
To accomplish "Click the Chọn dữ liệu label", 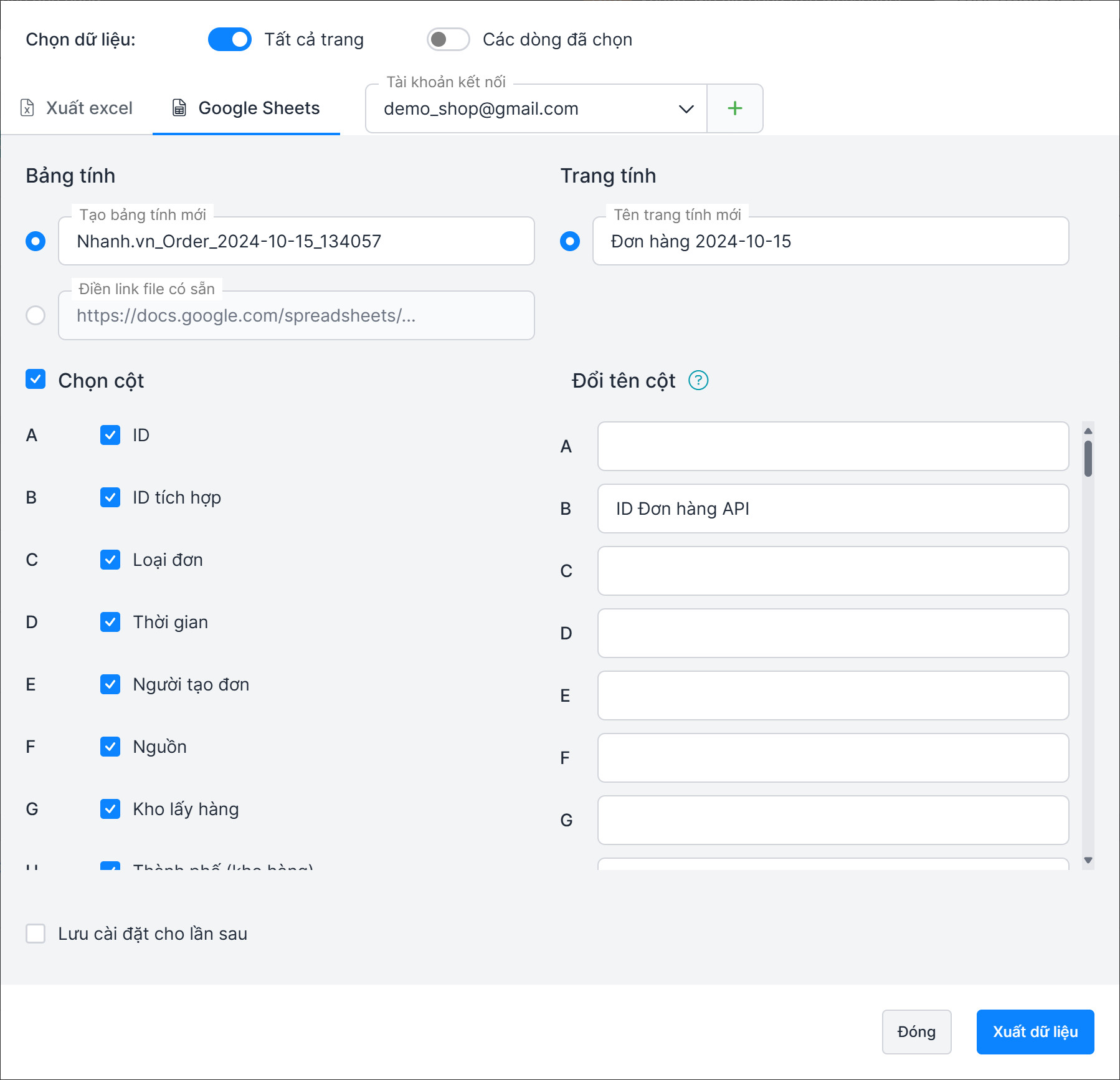I will coord(80,39).
